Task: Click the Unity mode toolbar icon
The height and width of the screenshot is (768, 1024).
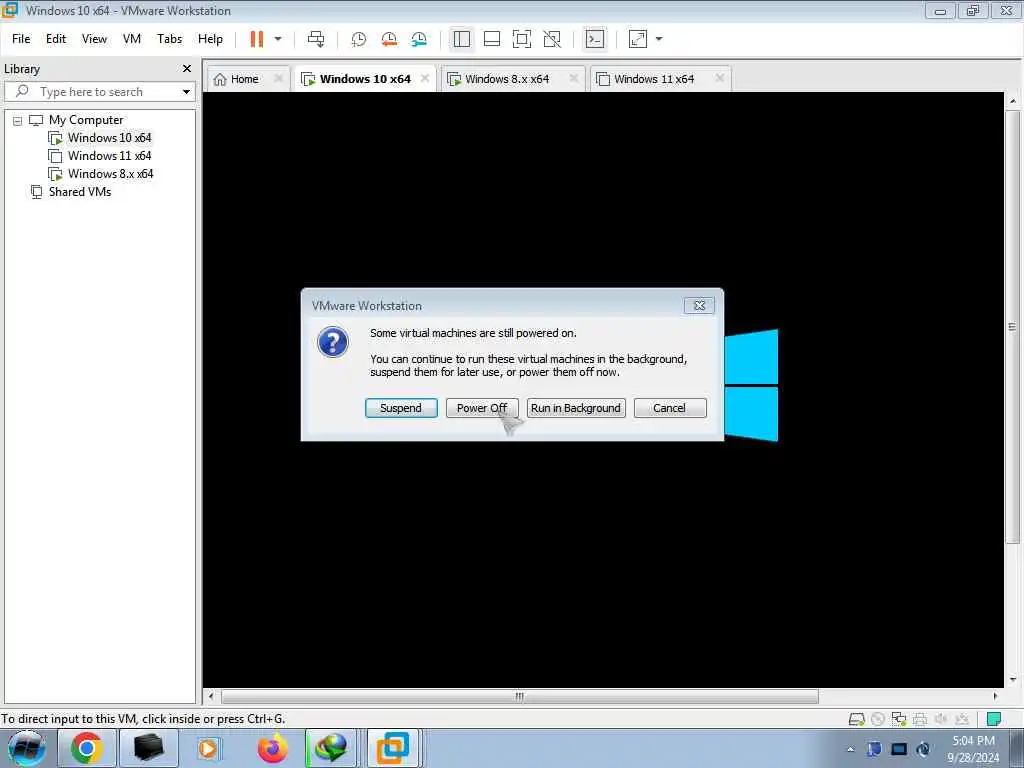Action: (x=552, y=39)
